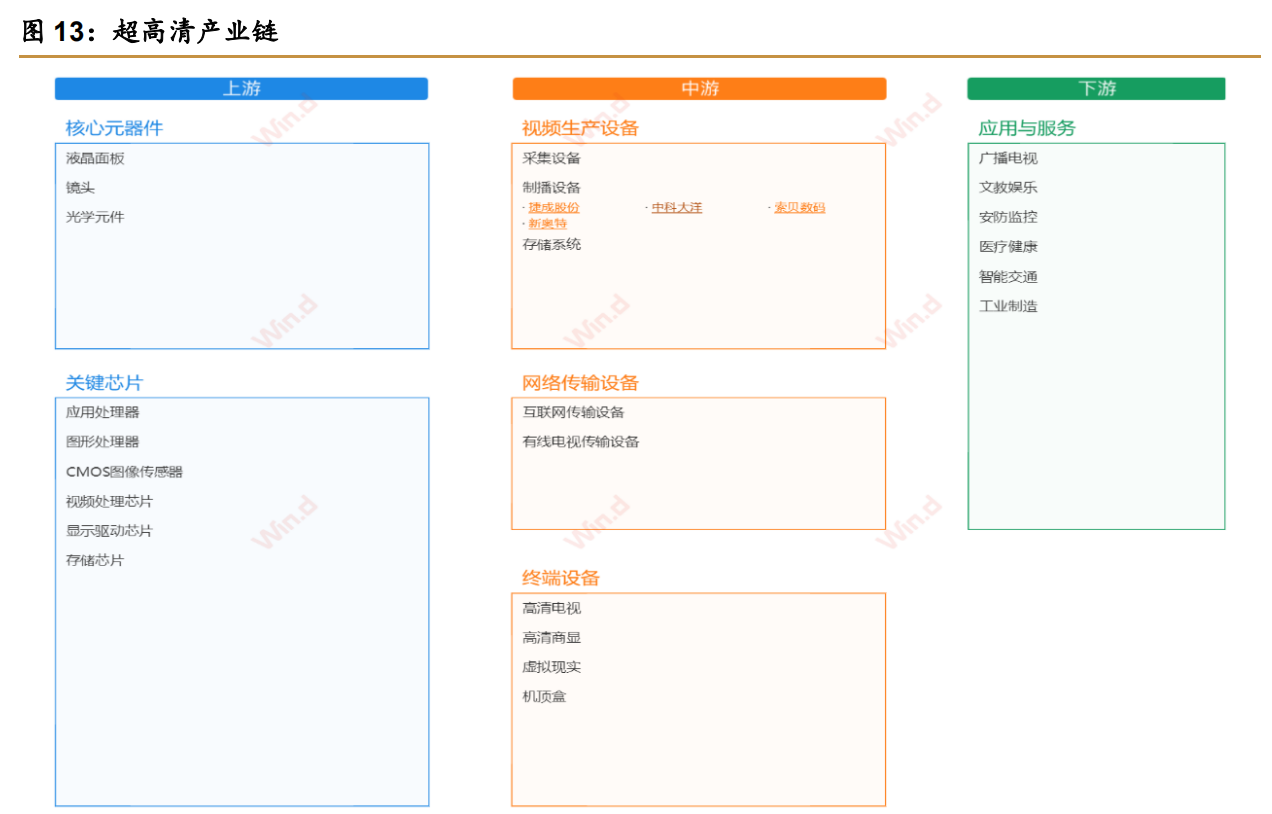Open the 中科大洋 company link
Image resolution: width=1272 pixels, height=814 pixels.
tap(677, 208)
